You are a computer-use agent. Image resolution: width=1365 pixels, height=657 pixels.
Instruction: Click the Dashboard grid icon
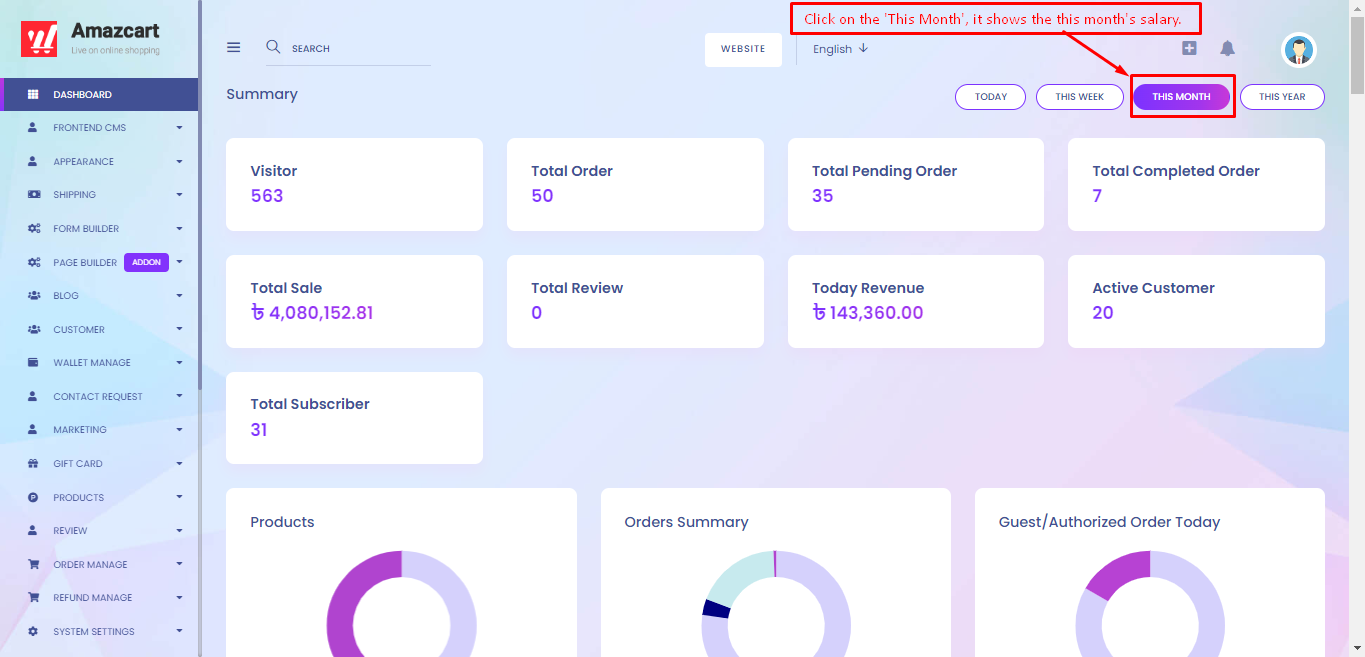pos(33,95)
